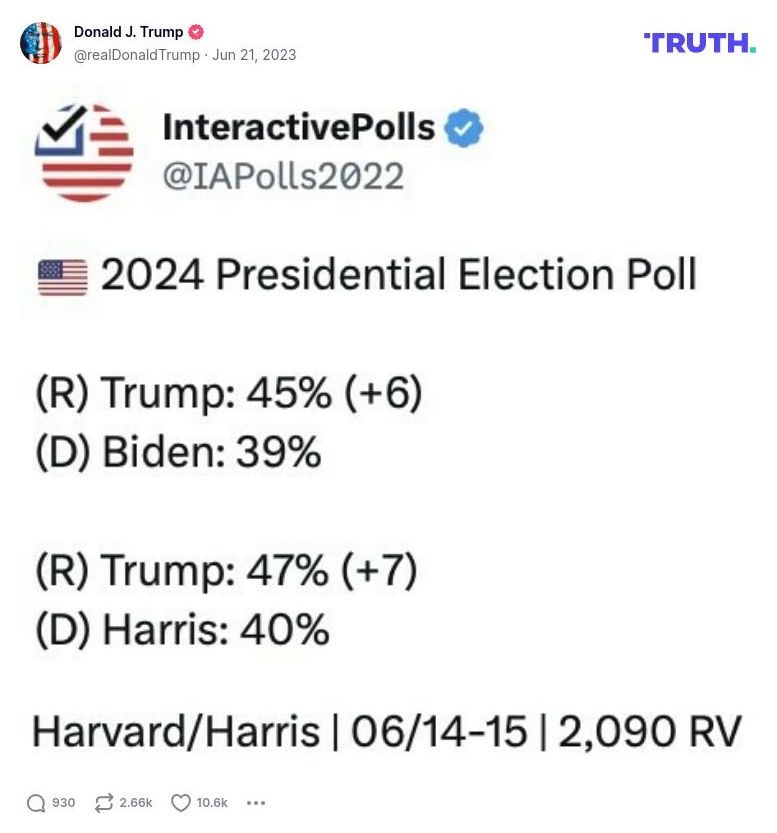Click the TRUTH logo in the top corner
The width and height of the screenshot is (777, 833).
click(702, 43)
